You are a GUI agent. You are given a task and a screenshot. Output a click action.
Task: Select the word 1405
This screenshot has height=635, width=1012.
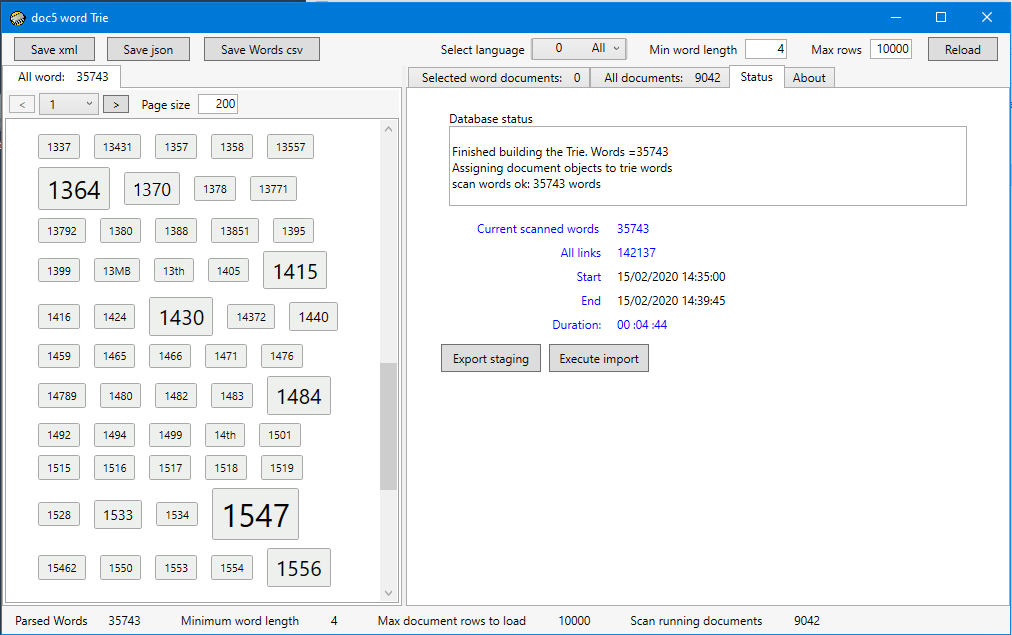(x=228, y=271)
